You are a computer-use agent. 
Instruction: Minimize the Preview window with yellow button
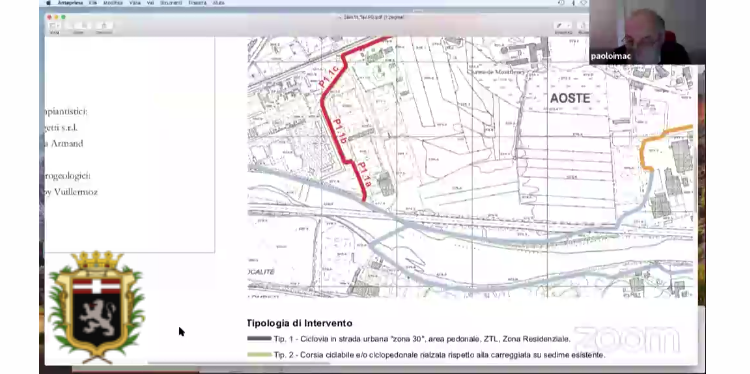pos(56,17)
